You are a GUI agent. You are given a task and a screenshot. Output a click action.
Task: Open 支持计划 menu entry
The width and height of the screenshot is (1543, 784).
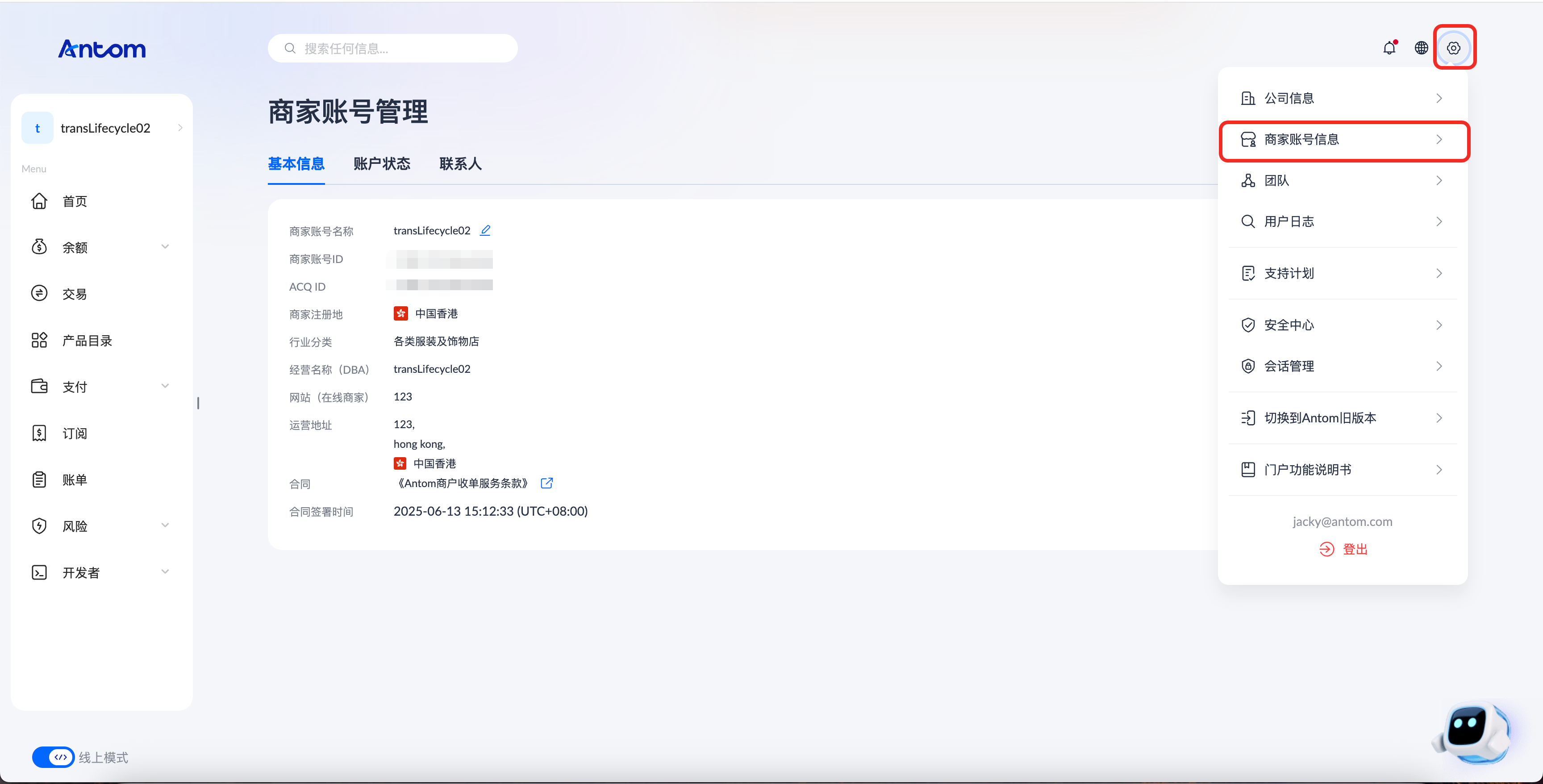(1343, 274)
